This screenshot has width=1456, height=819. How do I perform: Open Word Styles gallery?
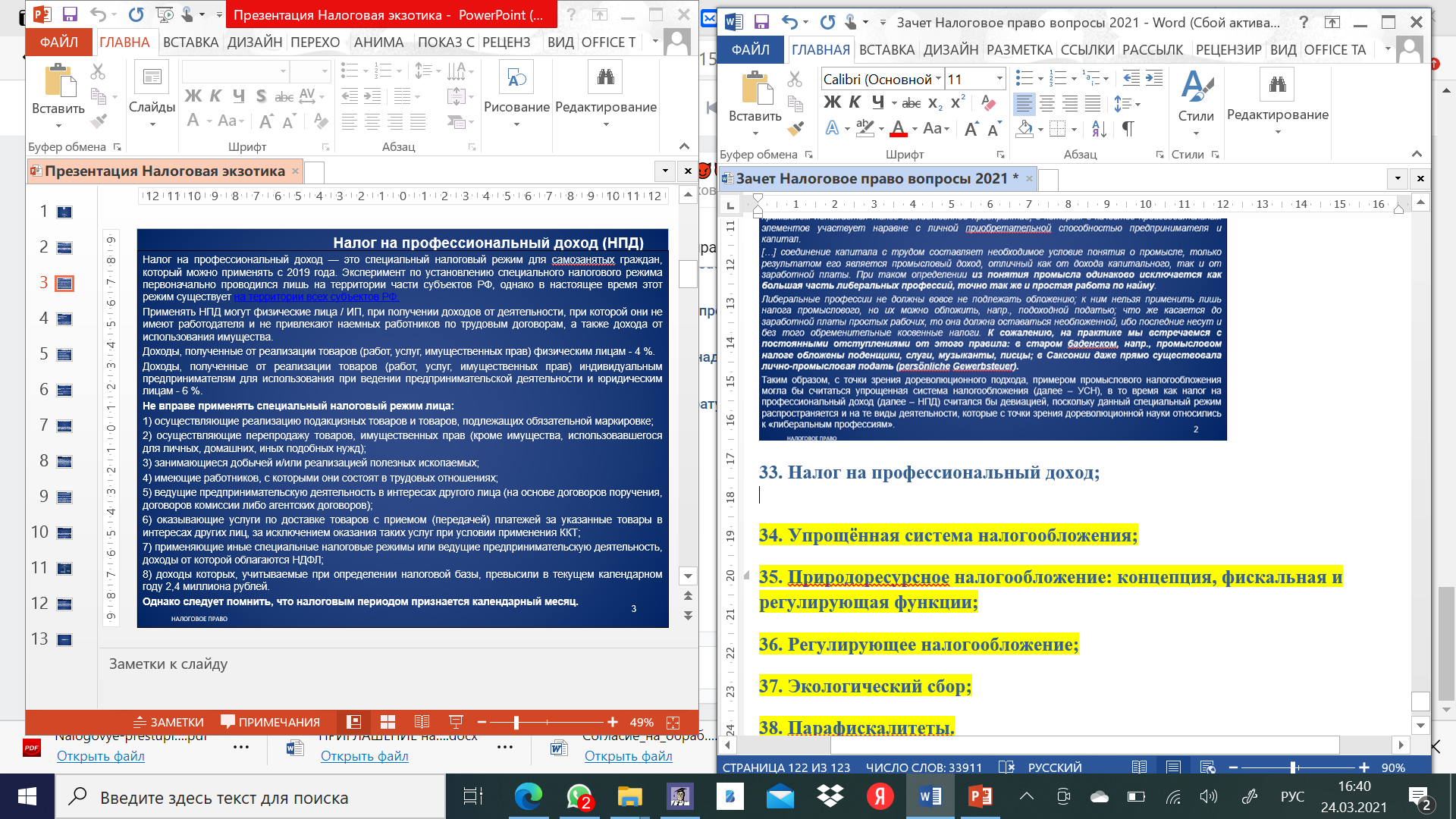pos(1196,102)
